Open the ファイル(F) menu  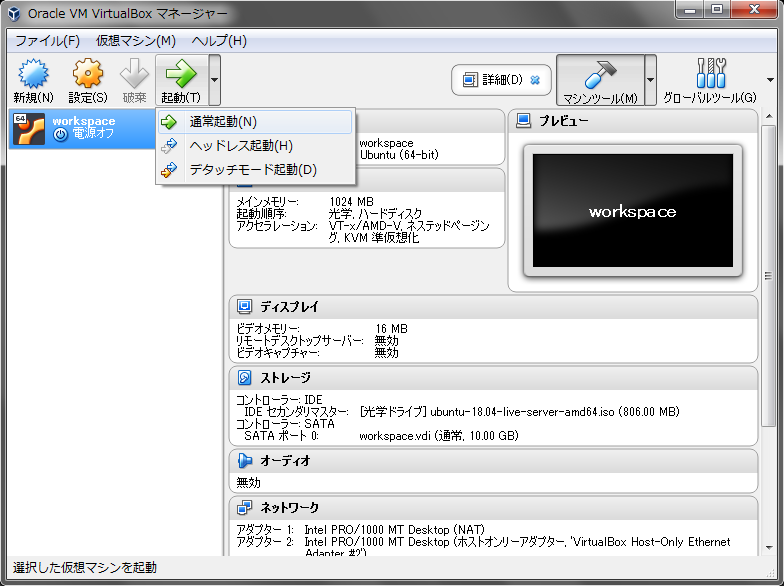click(48, 40)
